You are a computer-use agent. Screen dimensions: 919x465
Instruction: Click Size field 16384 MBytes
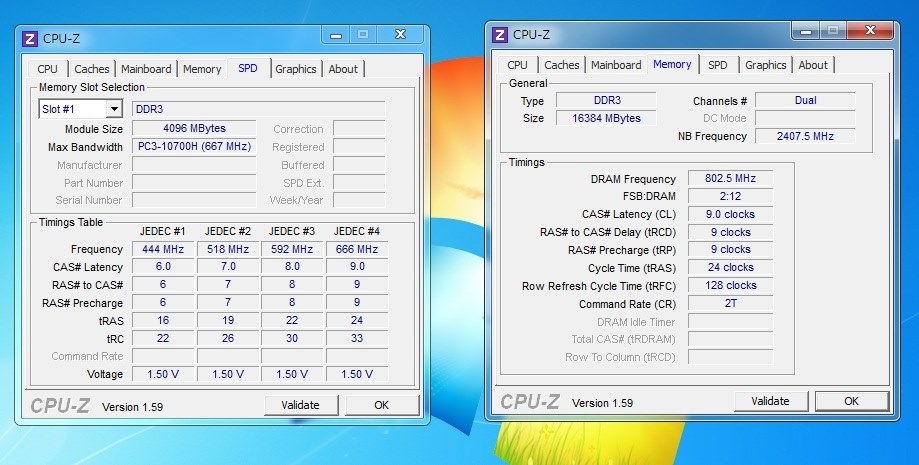606,118
